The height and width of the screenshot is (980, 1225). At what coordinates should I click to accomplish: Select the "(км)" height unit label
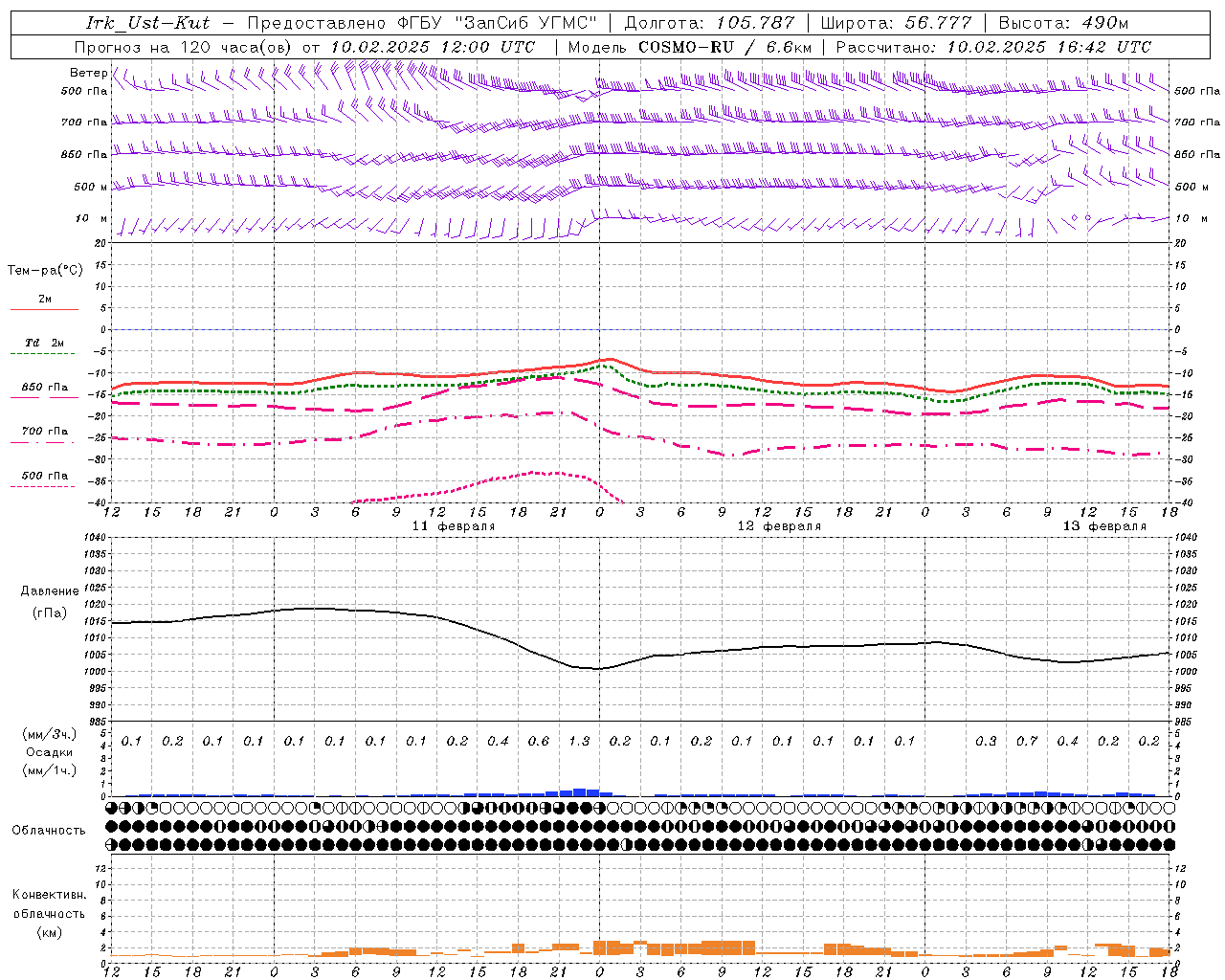[x=49, y=931]
